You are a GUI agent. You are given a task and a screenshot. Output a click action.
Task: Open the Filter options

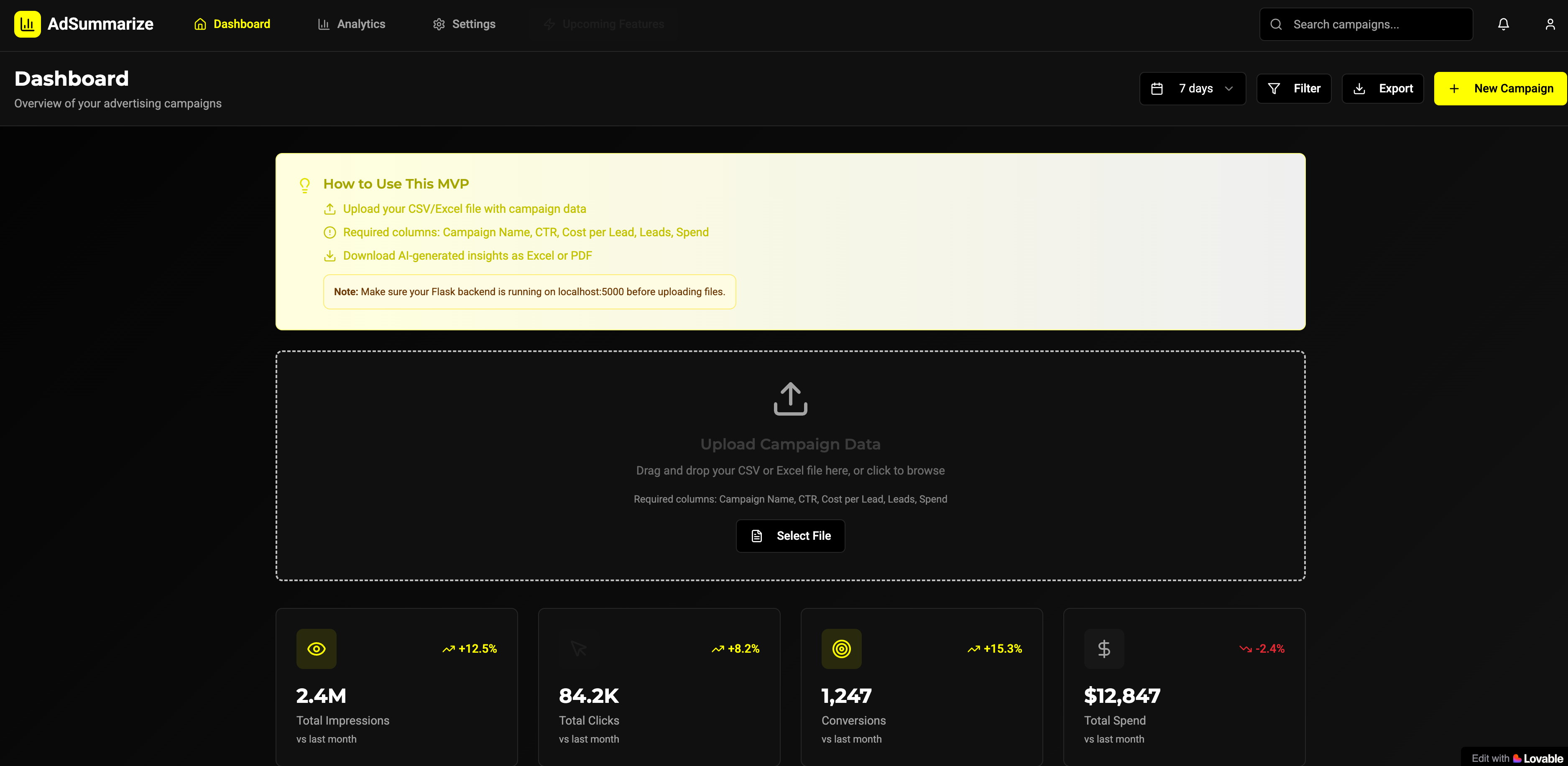tap(1293, 89)
